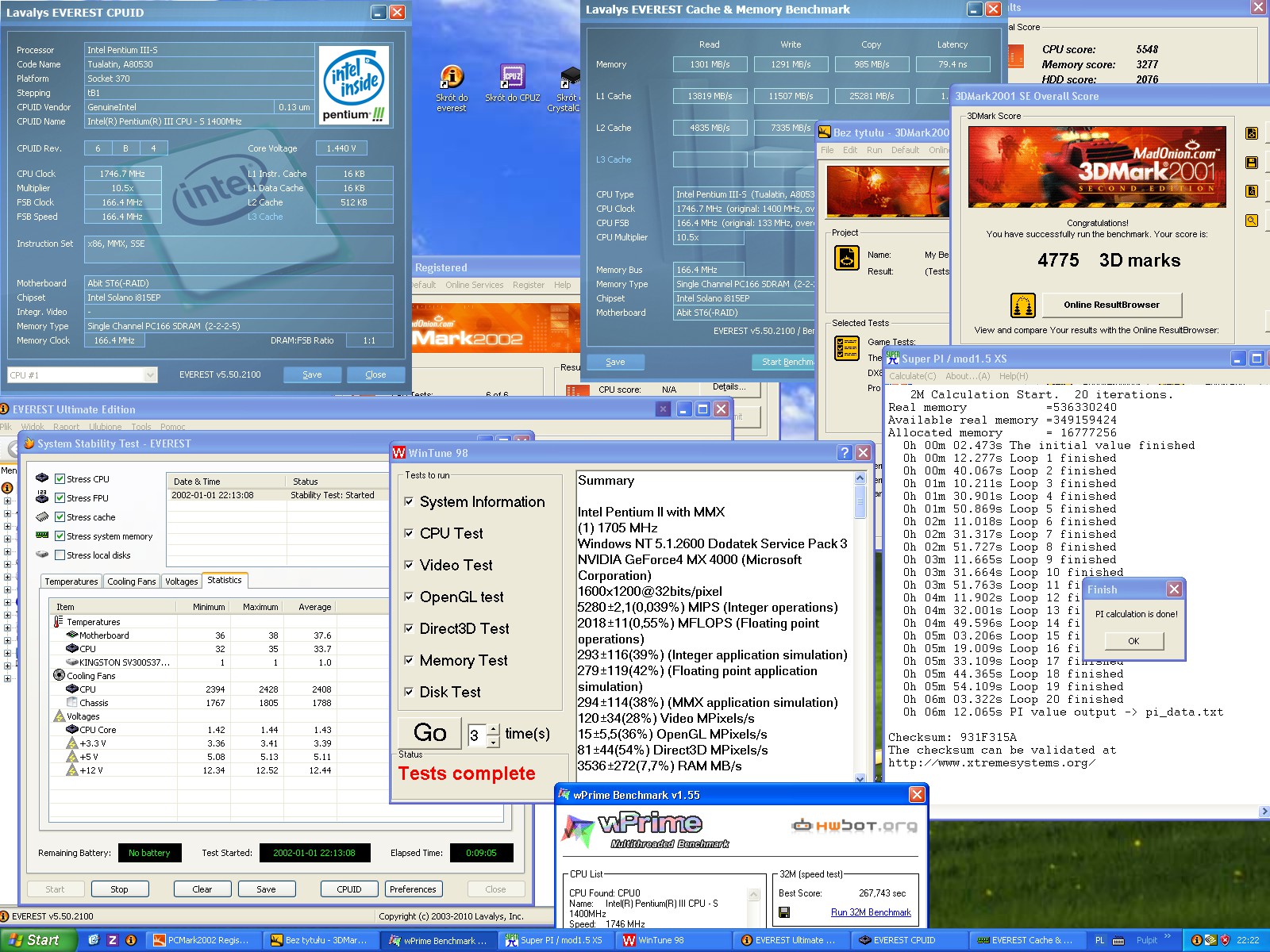Click OK in the Finish dialog
The image size is (1270, 952).
[x=1133, y=641]
